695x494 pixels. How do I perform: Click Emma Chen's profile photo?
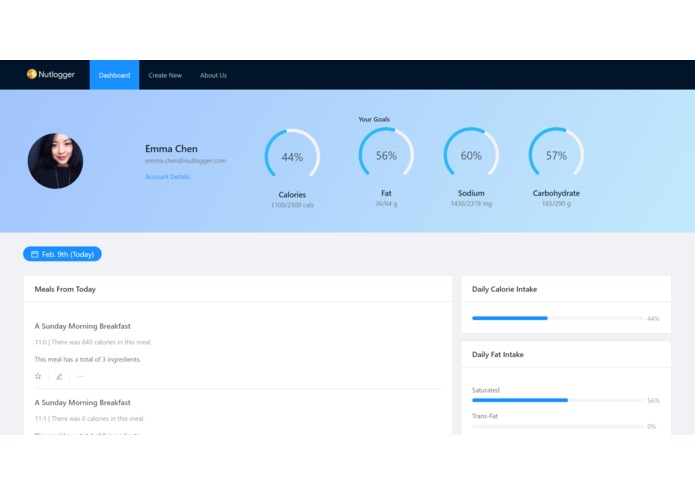point(55,161)
